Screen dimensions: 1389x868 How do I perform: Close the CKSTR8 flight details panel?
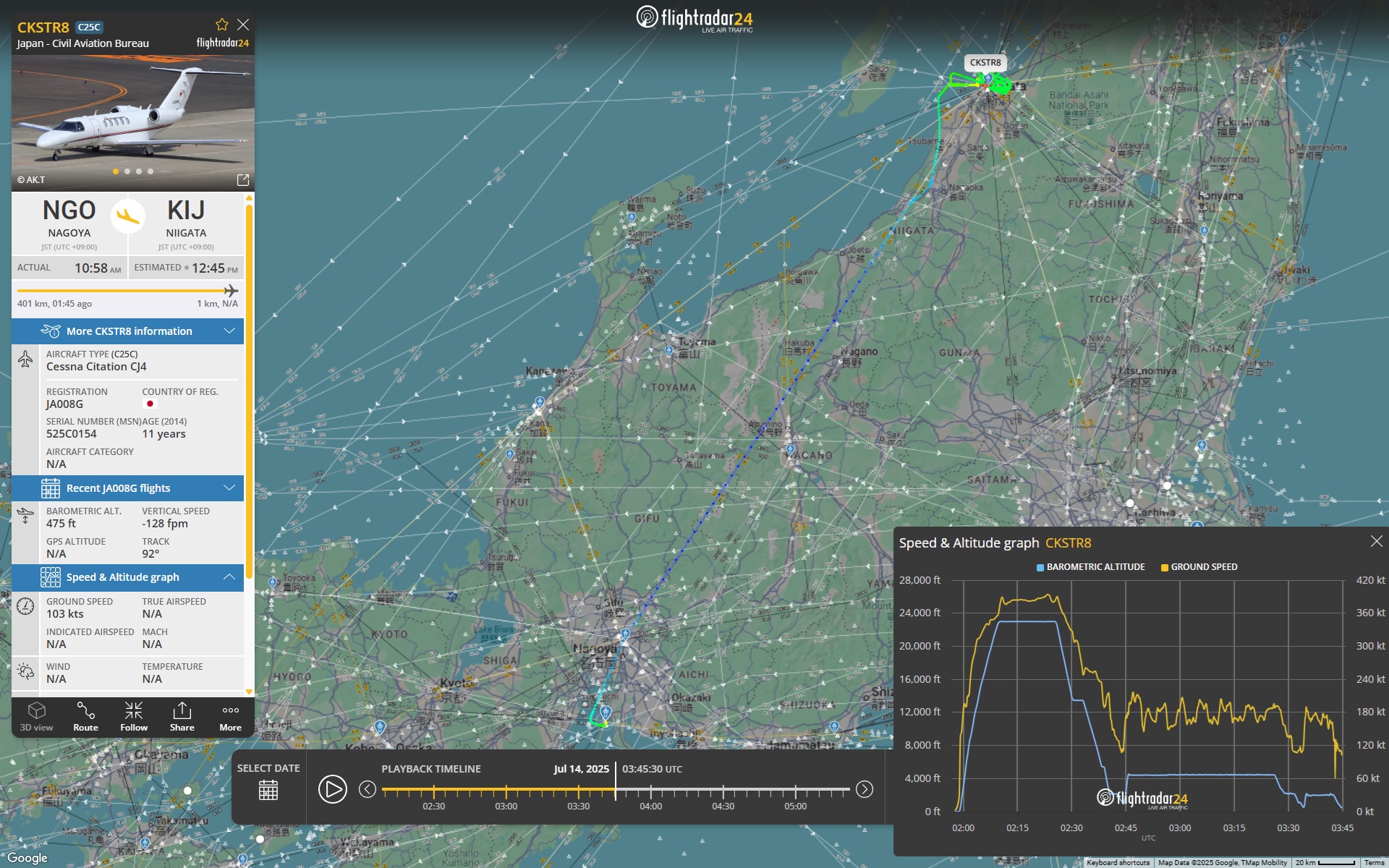tap(243, 25)
